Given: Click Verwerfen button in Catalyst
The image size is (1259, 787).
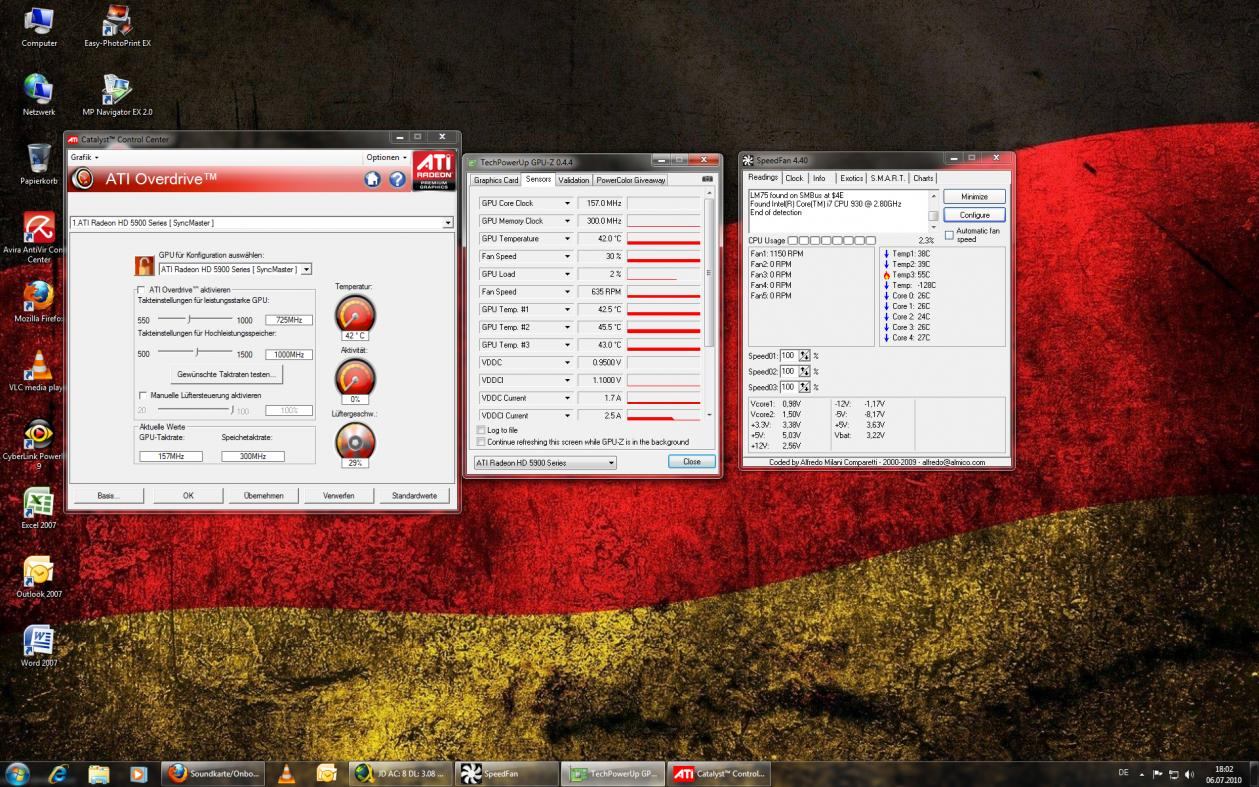Looking at the screenshot, I should pos(338,495).
